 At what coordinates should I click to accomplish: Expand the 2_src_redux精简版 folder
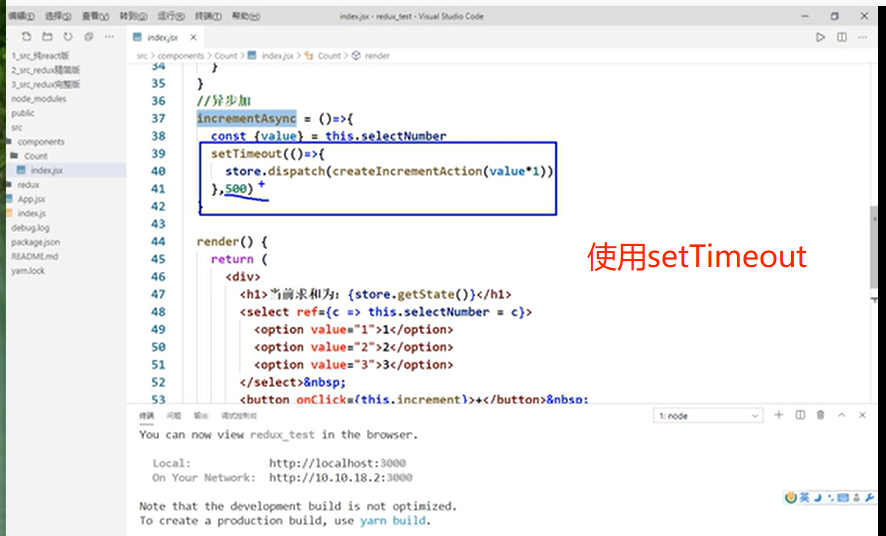point(46,70)
